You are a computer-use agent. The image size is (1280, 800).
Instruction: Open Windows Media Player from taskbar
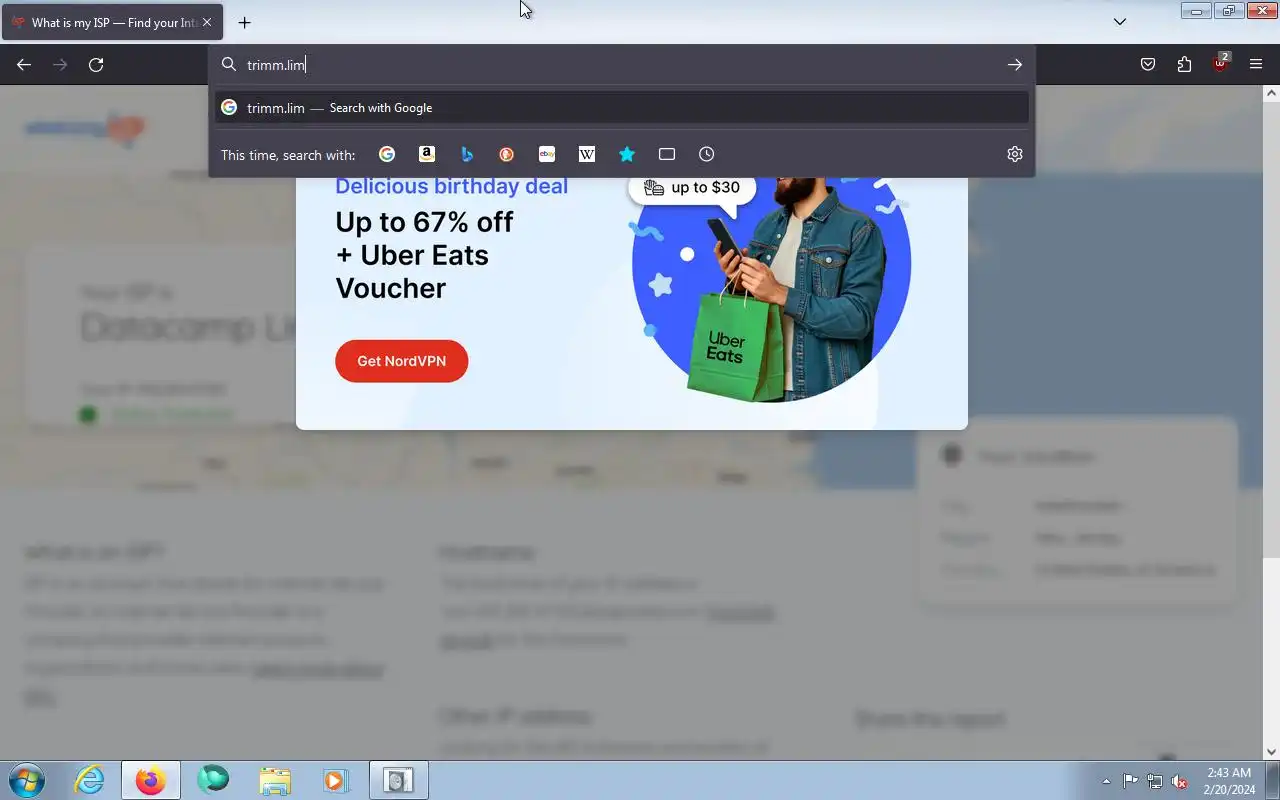pyautogui.click(x=335, y=780)
